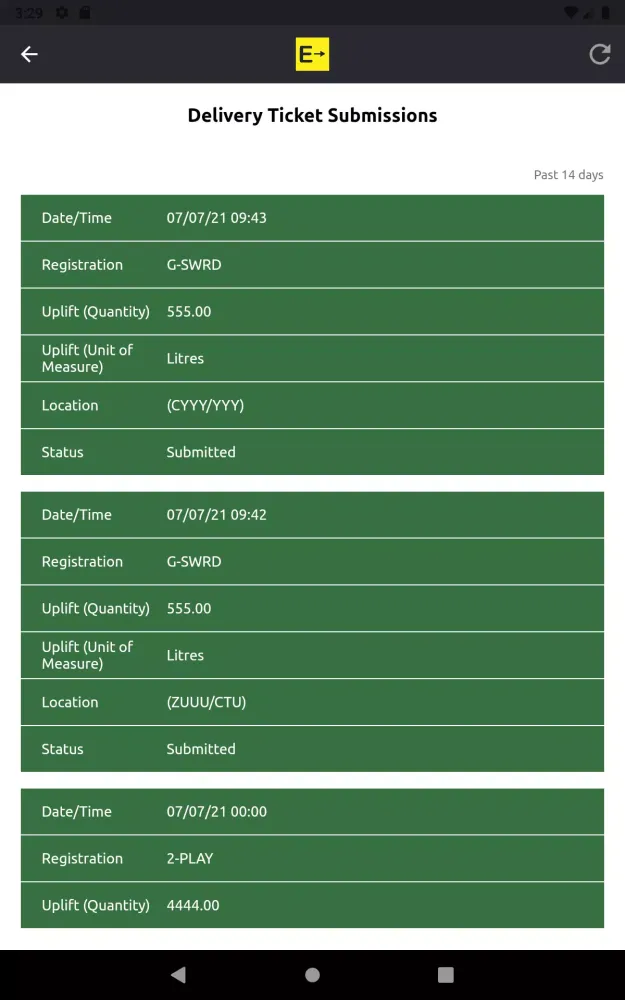Select the 07/07/21 00:00 date row
This screenshot has height=1000, width=625.
click(x=312, y=811)
